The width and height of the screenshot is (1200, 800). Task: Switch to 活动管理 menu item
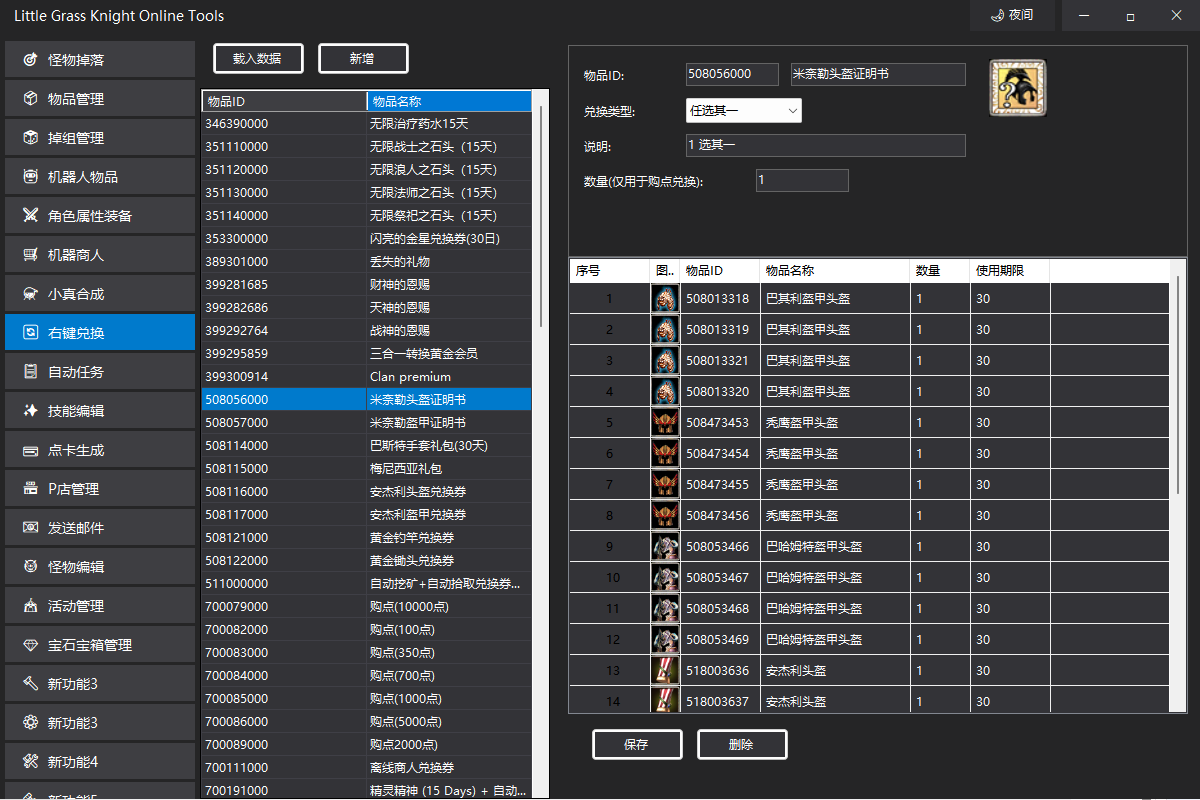click(x=99, y=606)
